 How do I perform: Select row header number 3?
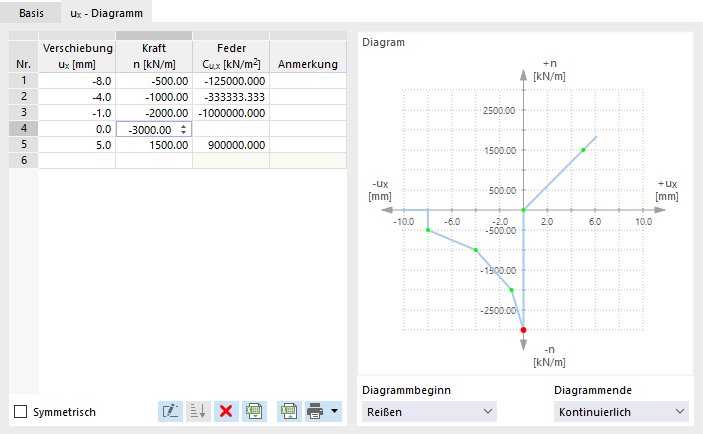24,113
